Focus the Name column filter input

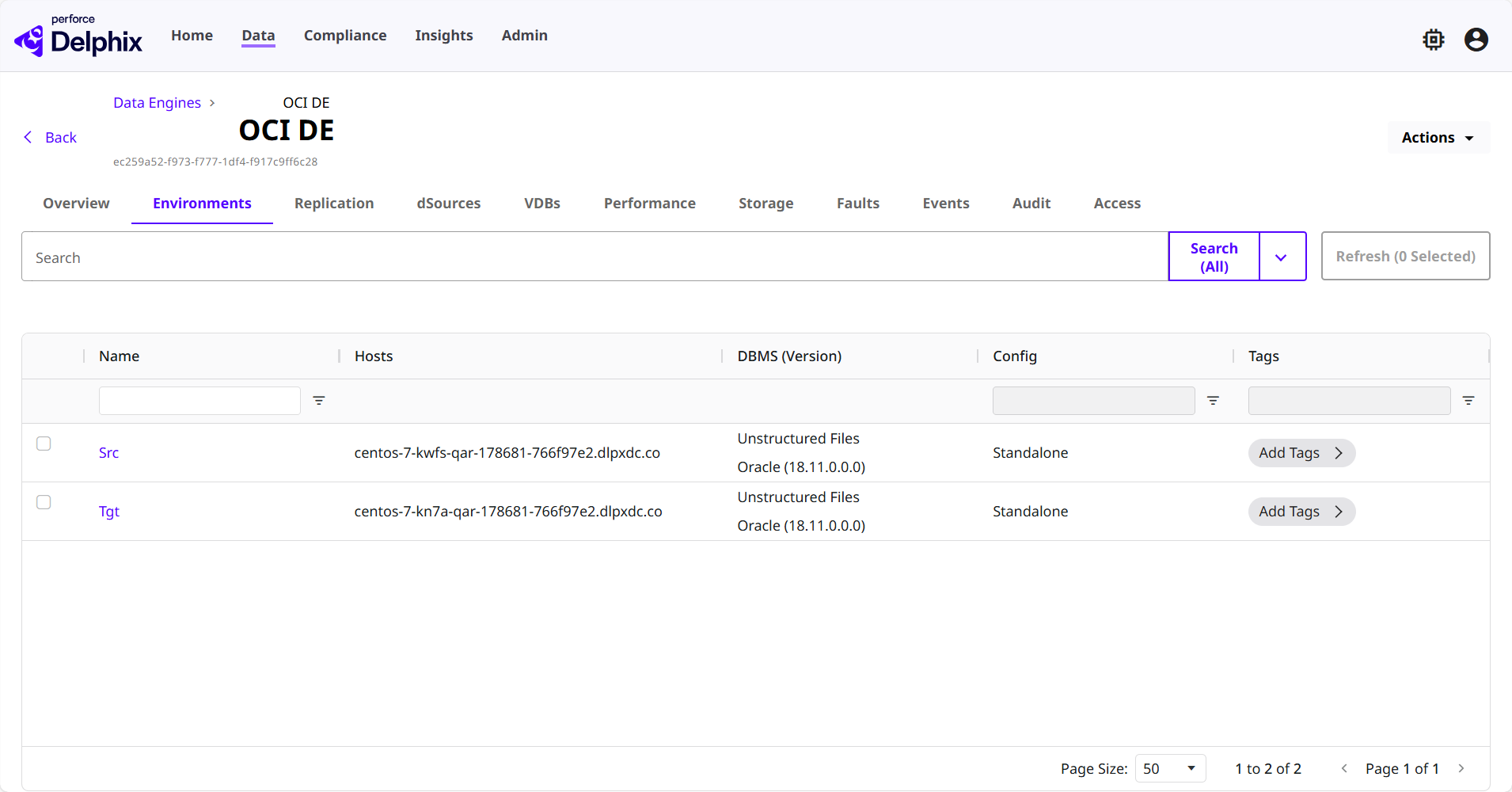199,401
